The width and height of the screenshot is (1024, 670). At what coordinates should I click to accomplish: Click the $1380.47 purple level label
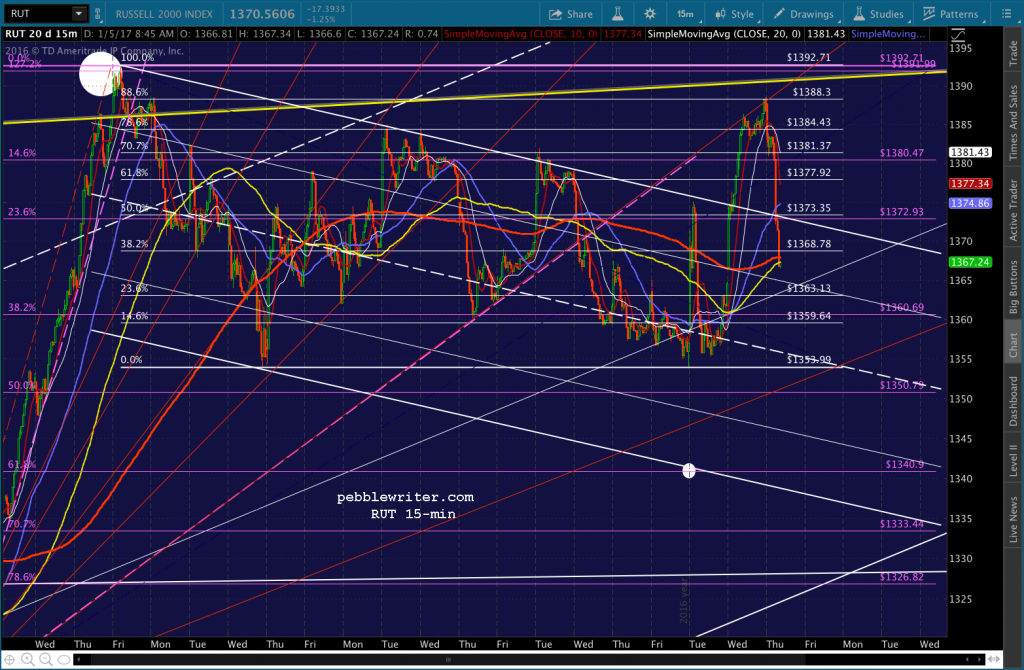[x=901, y=153]
